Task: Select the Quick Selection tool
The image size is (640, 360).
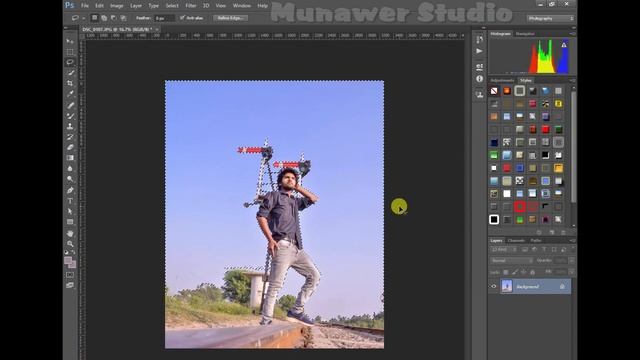Action: pos(70,73)
